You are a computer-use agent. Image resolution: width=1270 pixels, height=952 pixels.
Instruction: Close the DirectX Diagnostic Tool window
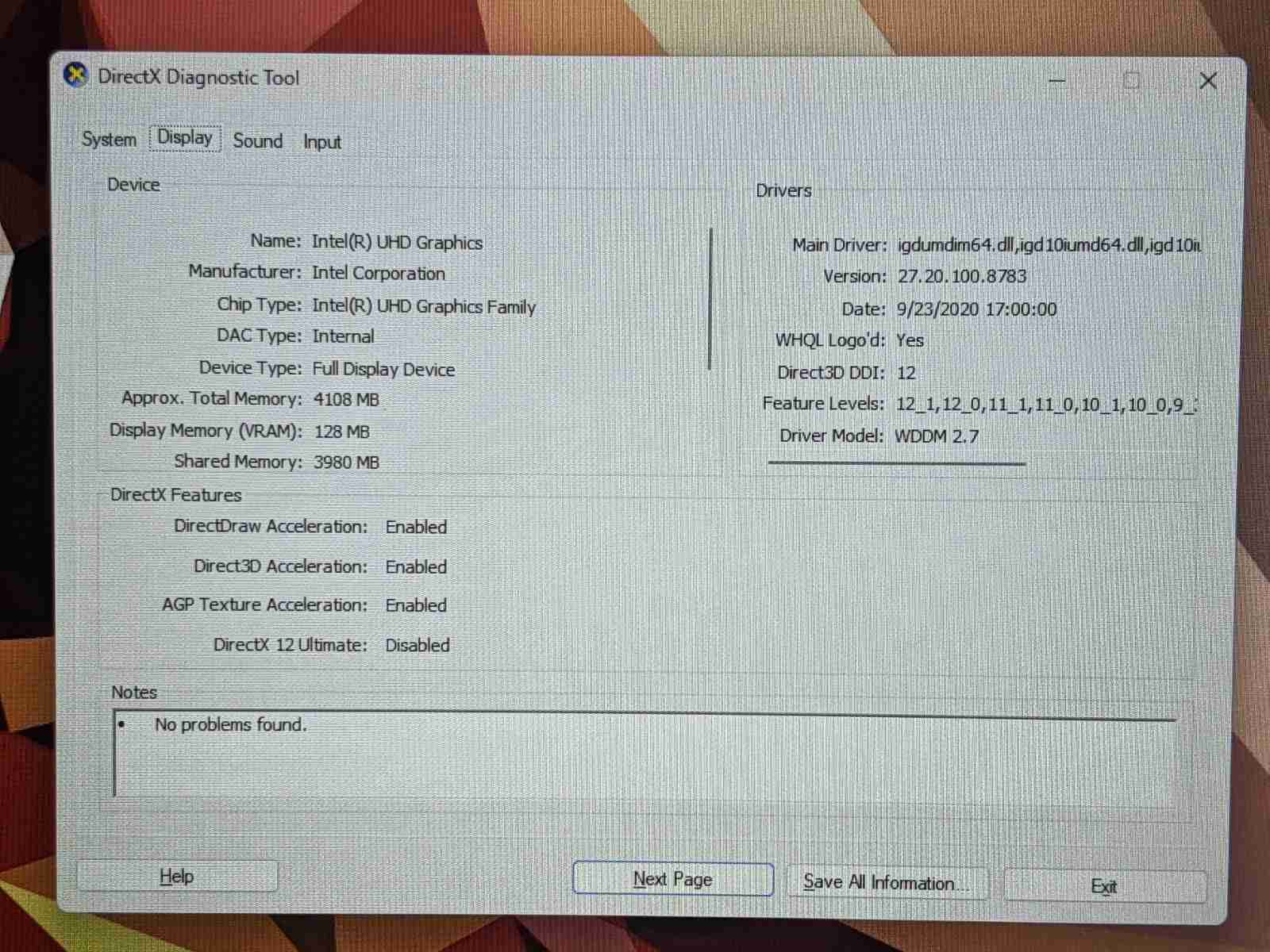[x=1207, y=81]
